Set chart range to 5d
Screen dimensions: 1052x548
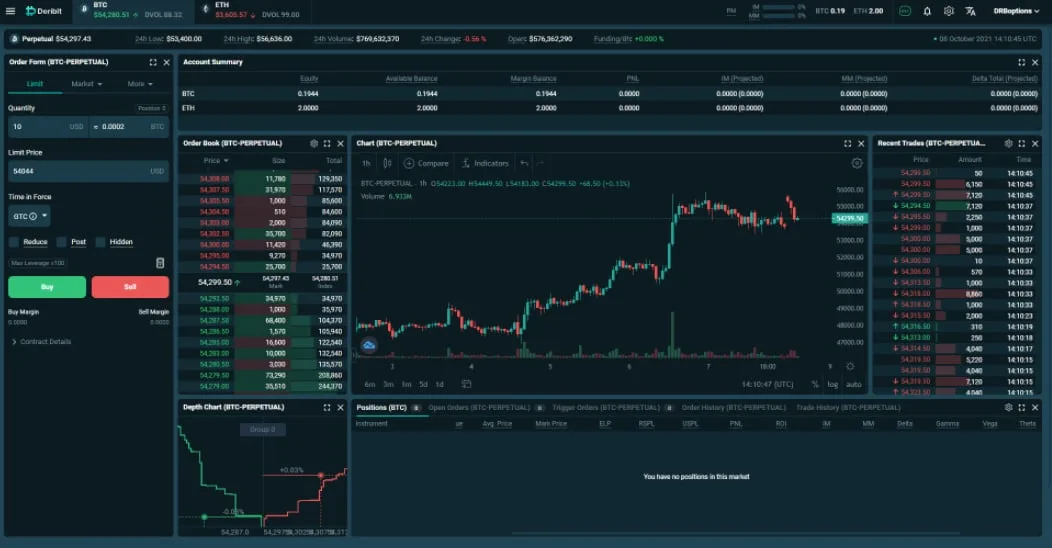pos(423,384)
